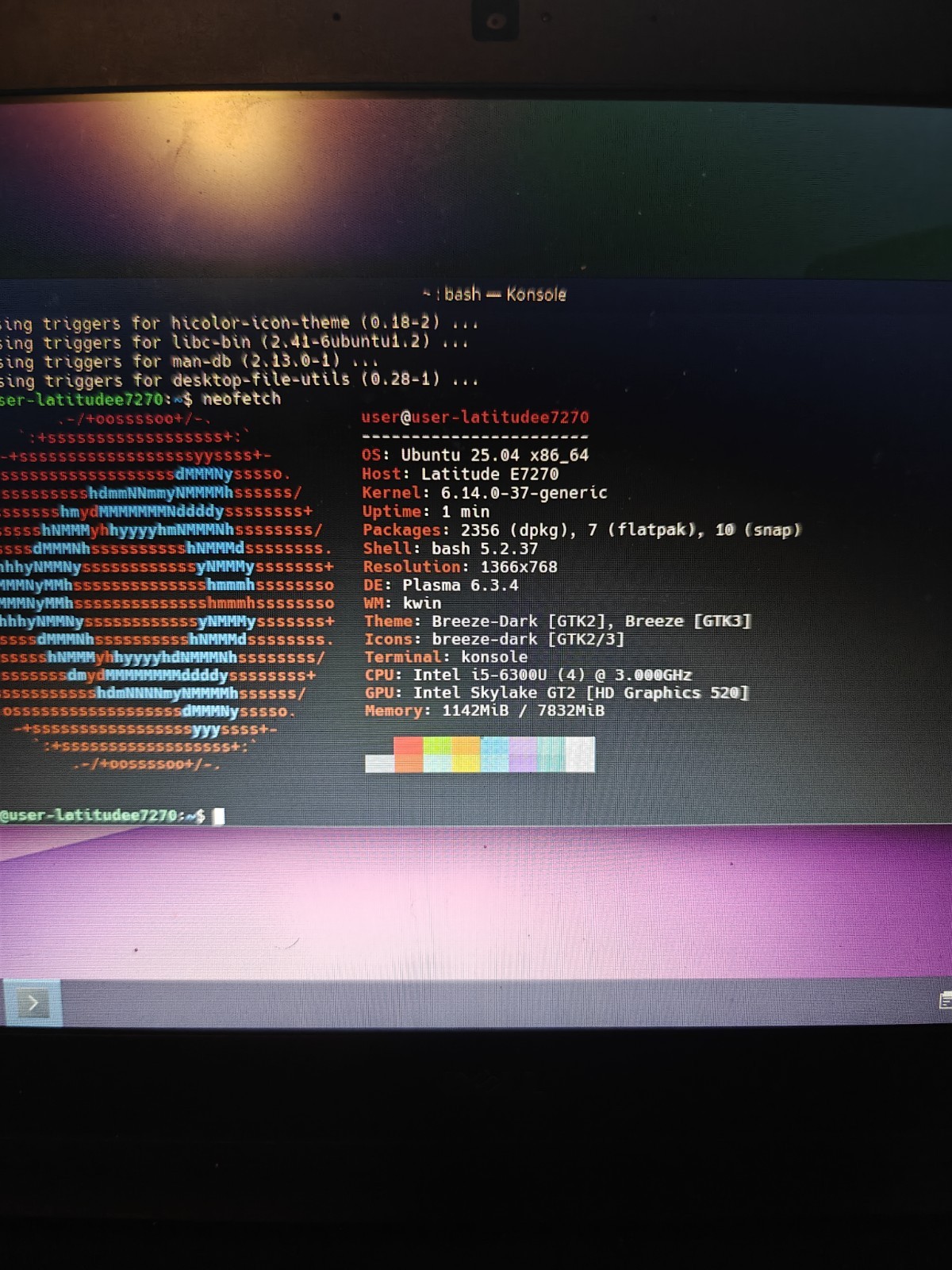Click the libc-bin triggers output line

click(235, 342)
